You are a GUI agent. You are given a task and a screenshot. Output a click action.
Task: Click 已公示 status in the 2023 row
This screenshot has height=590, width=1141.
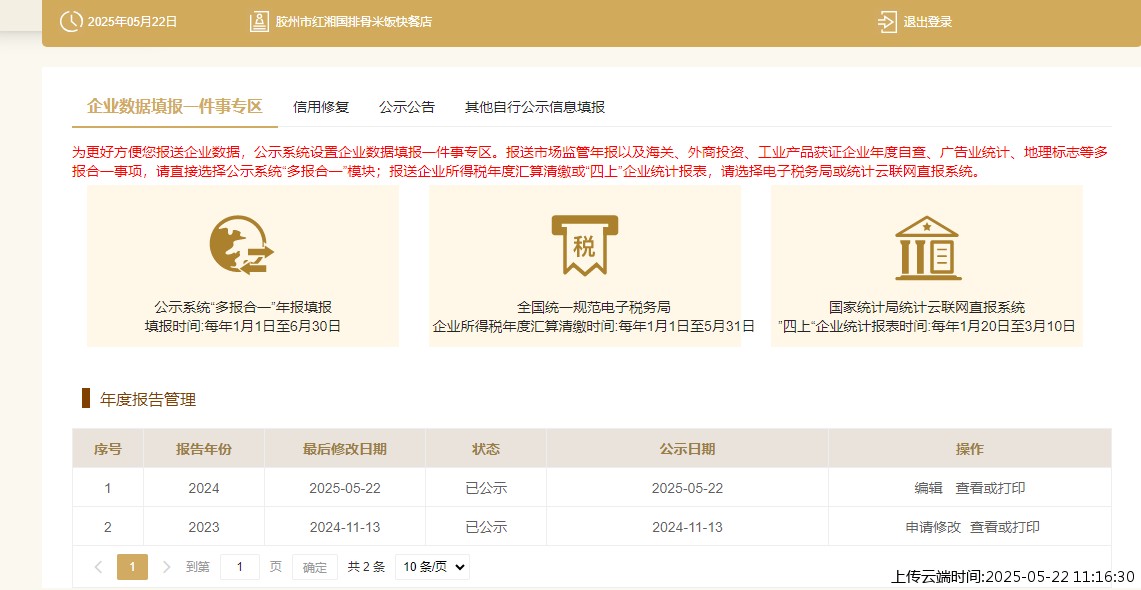pos(486,527)
